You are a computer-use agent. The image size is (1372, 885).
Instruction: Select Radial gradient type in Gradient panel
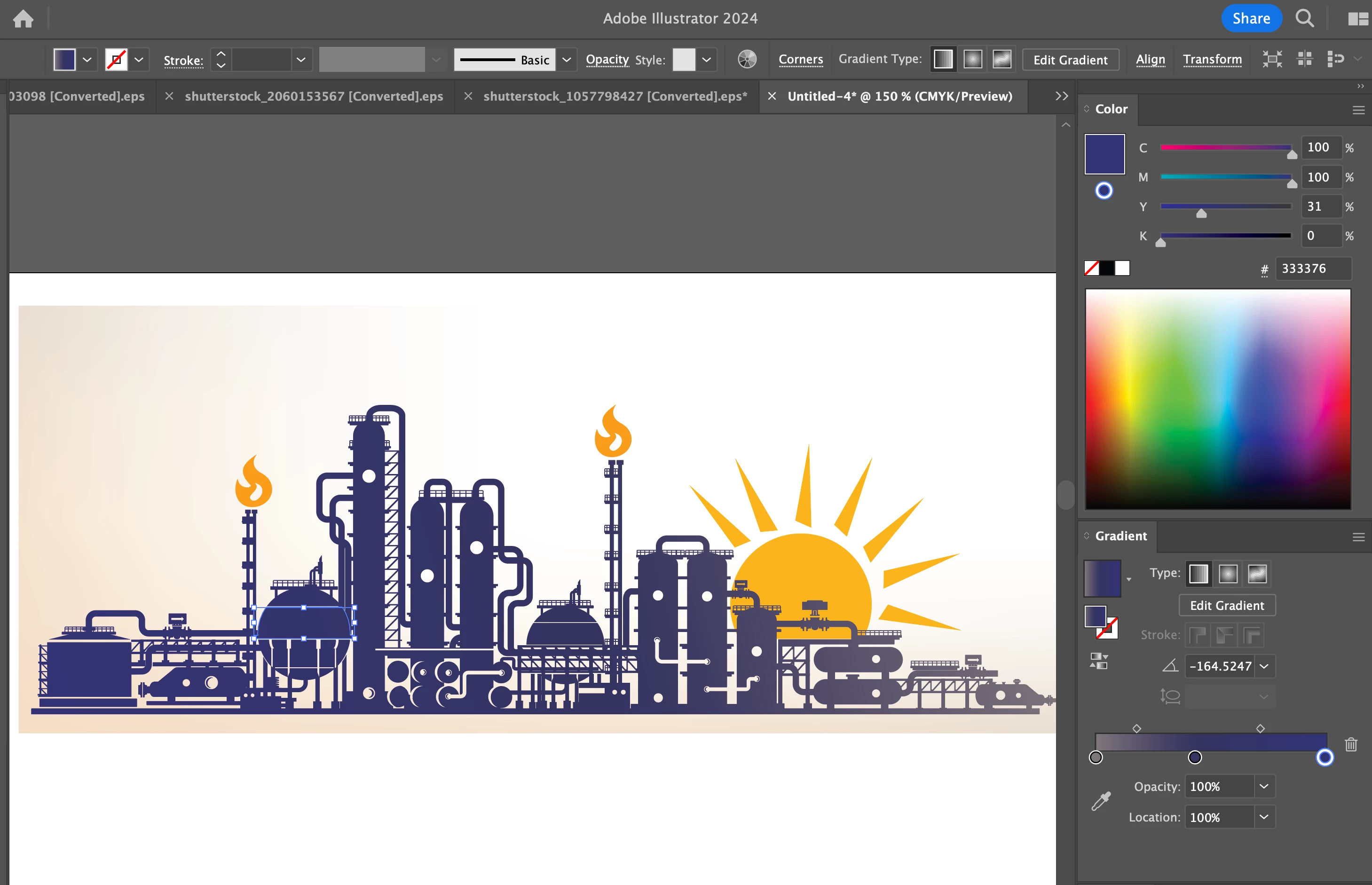pos(1228,574)
